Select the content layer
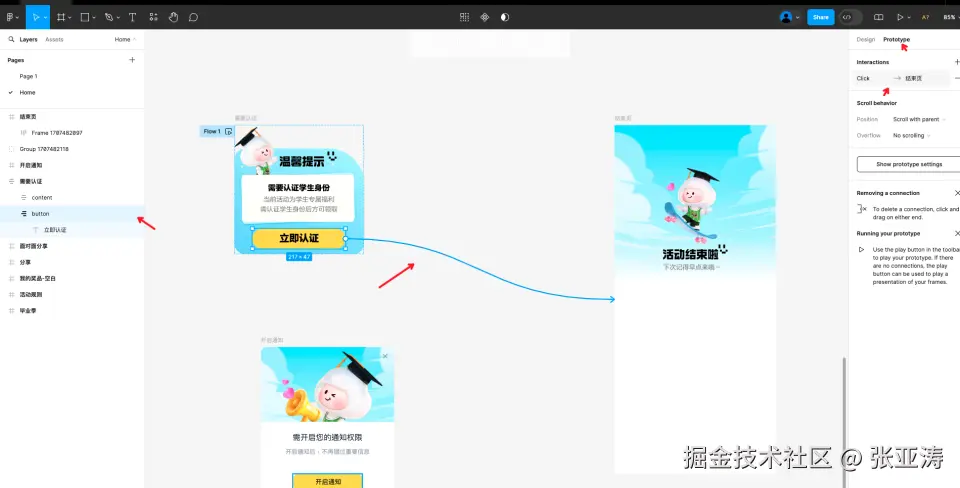 click(x=72, y=198)
